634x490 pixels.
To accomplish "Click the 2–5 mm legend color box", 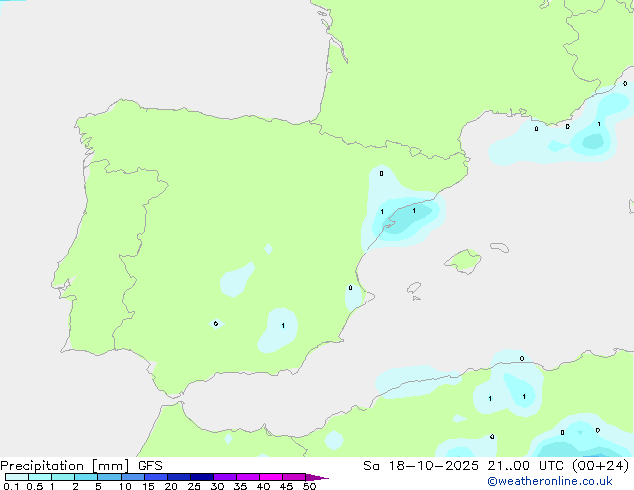I will tap(86, 477).
